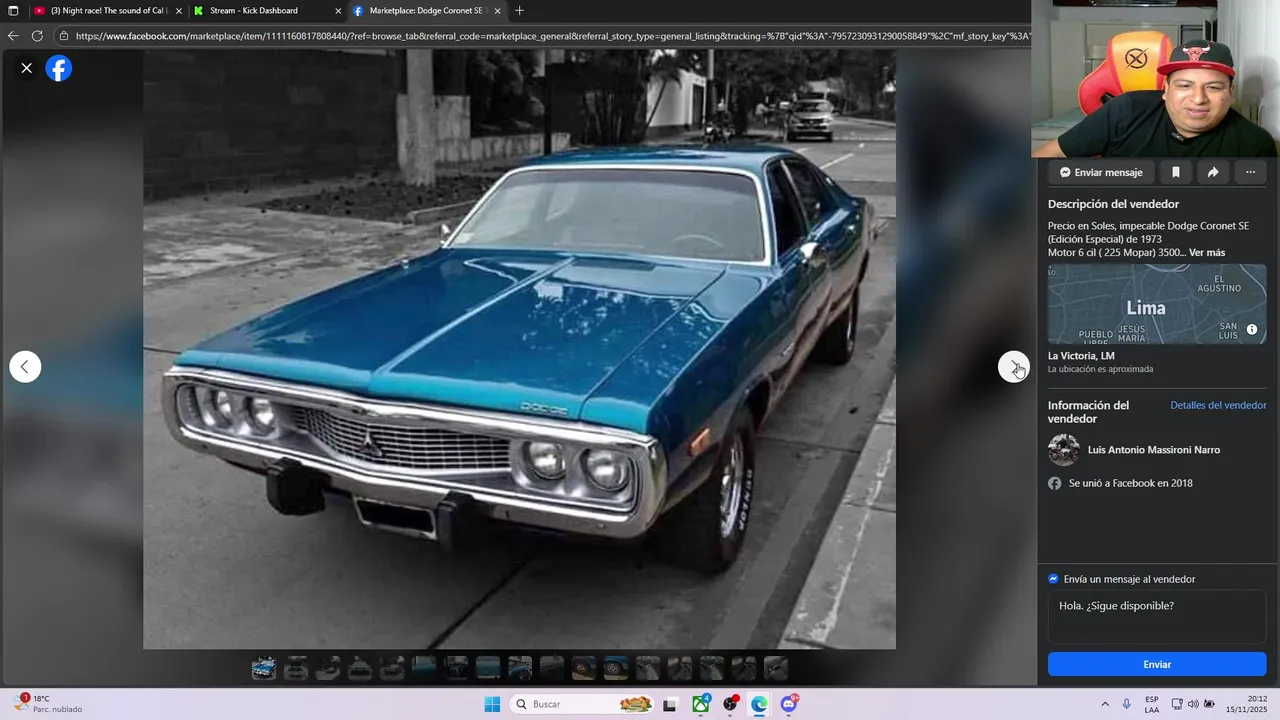Click the Facebook logo icon
1280x720 pixels.
(59, 68)
